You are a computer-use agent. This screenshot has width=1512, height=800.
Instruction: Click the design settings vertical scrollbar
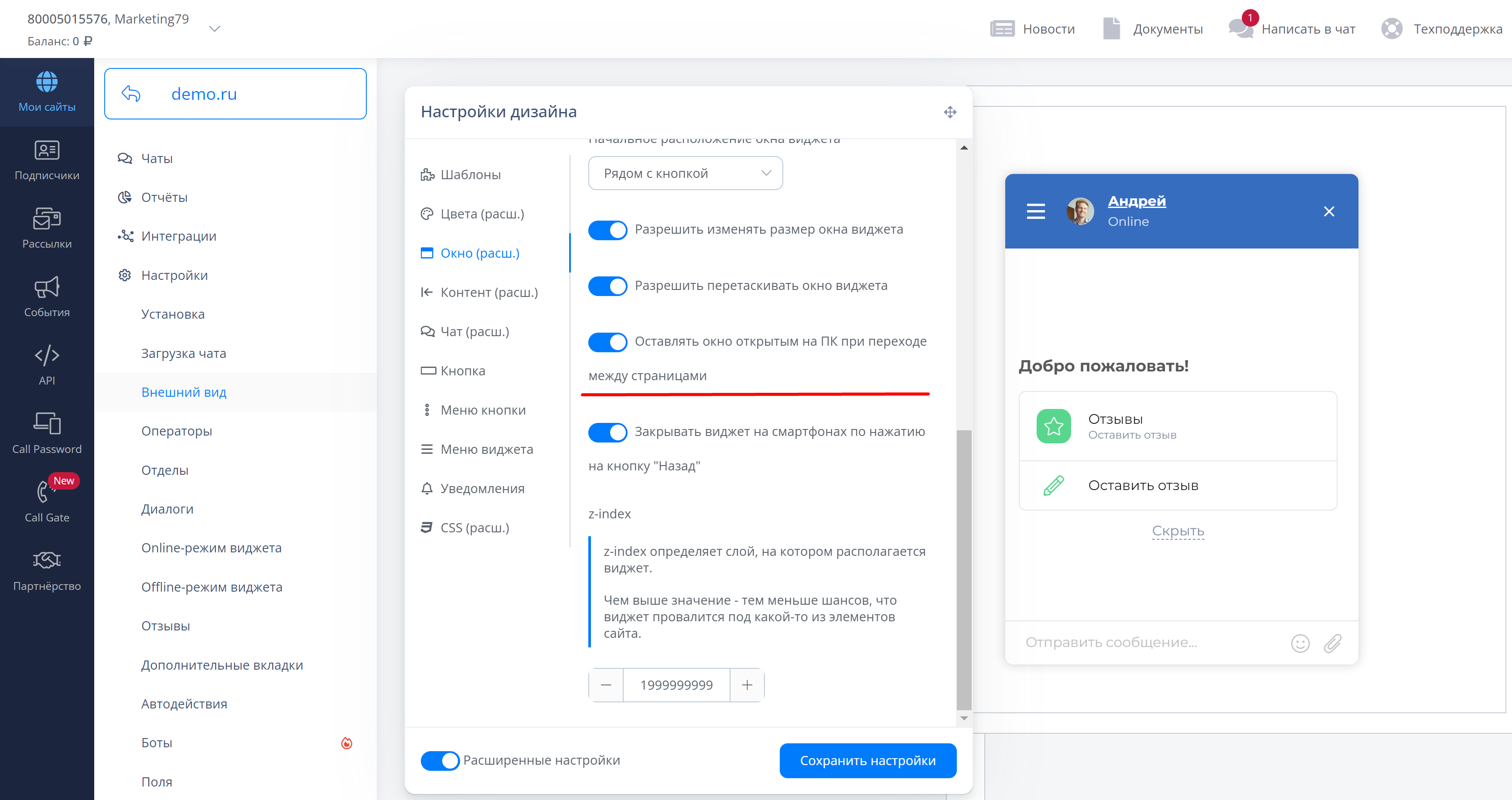tap(964, 569)
